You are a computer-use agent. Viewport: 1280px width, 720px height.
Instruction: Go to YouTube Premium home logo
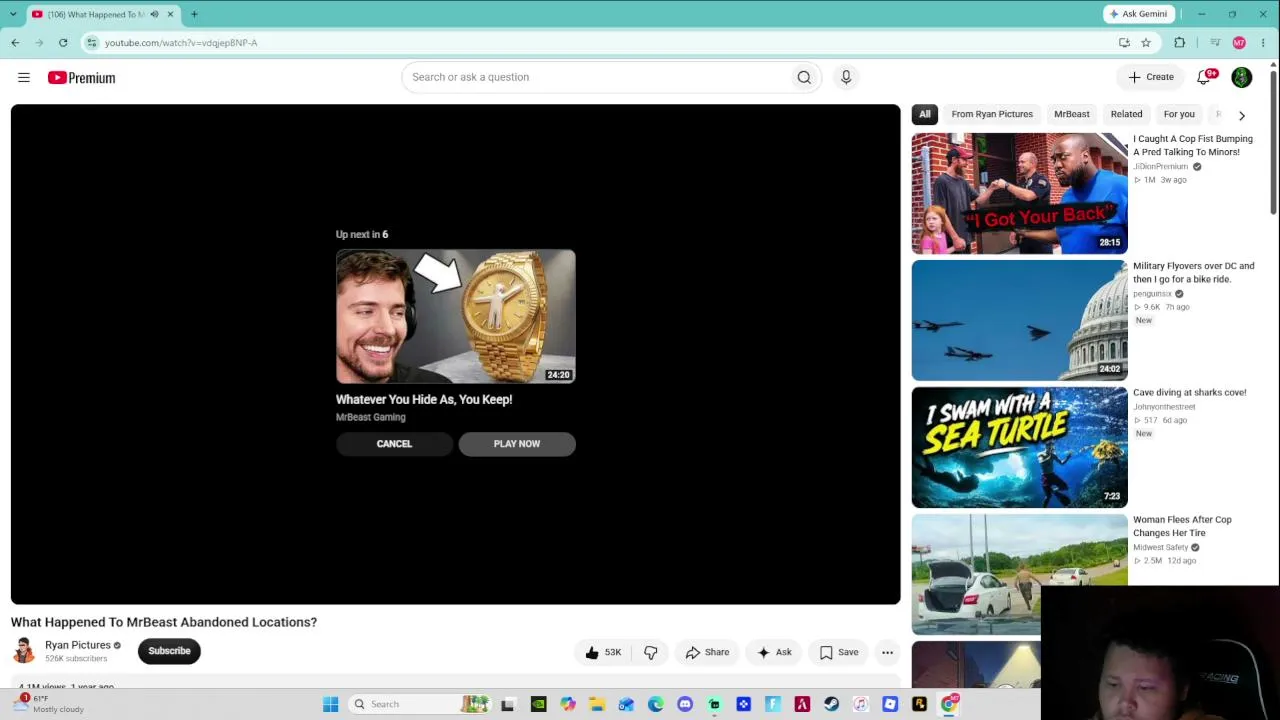[81, 77]
